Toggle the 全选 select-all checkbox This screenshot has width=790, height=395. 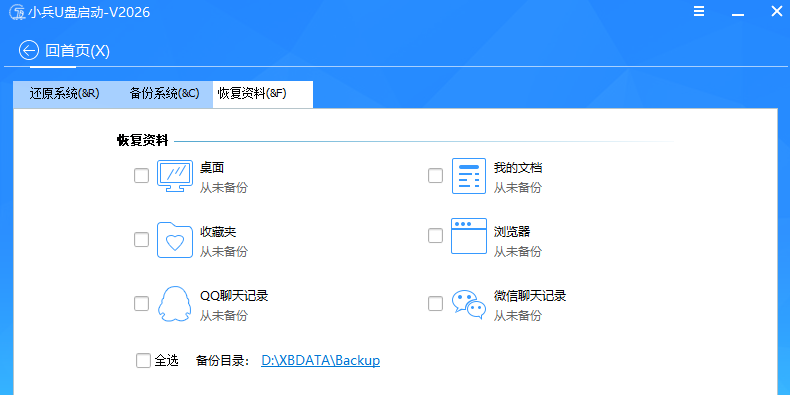tap(143, 361)
